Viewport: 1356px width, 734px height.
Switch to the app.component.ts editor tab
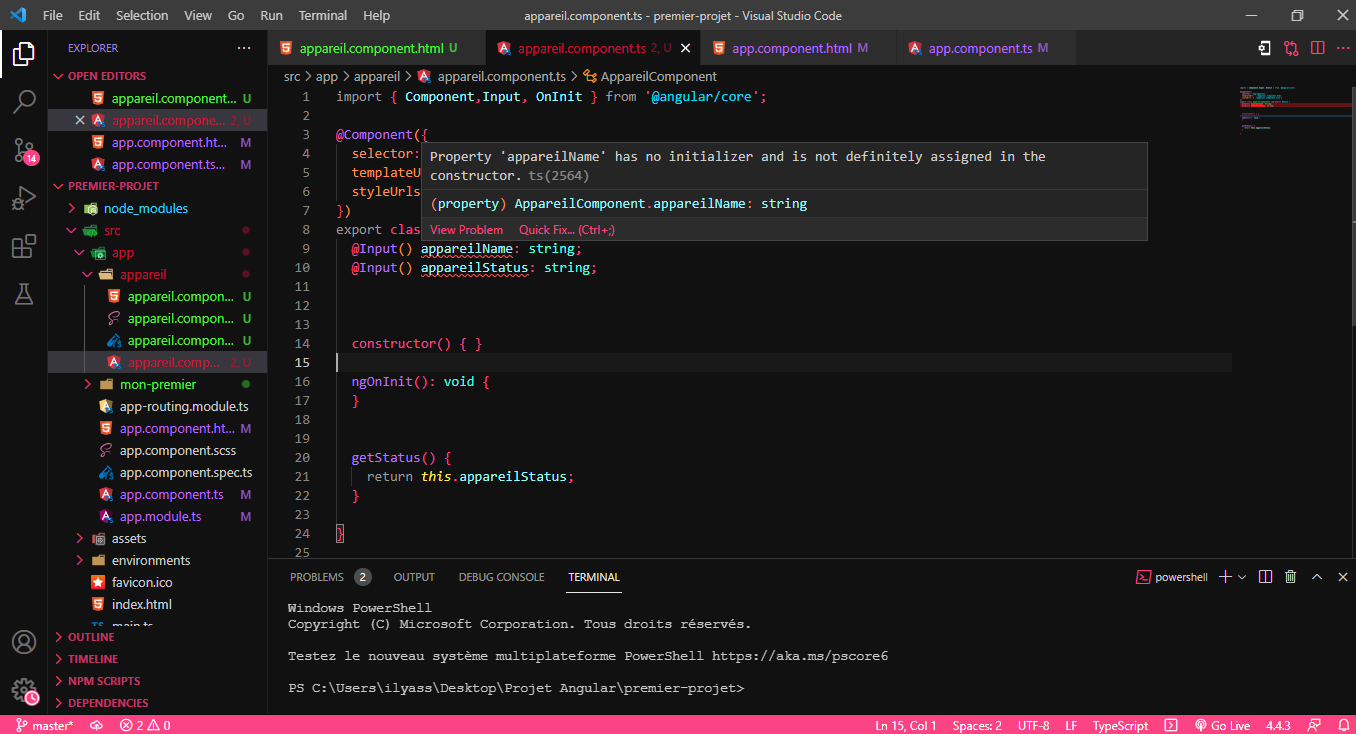[x=987, y=48]
